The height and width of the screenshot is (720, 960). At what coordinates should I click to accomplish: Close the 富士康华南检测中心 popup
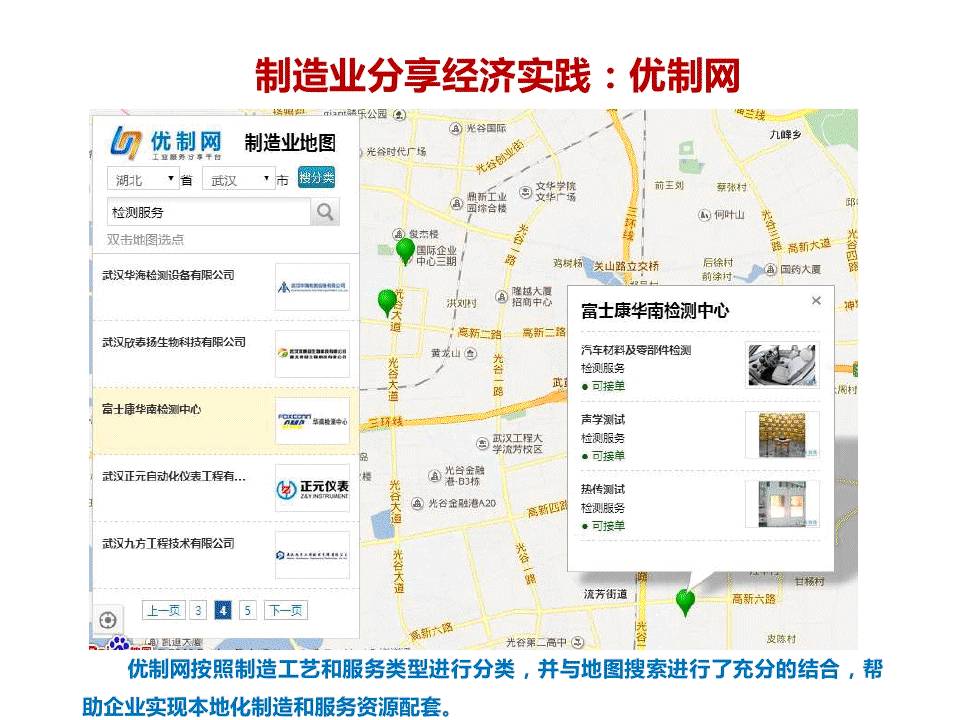pos(816,301)
